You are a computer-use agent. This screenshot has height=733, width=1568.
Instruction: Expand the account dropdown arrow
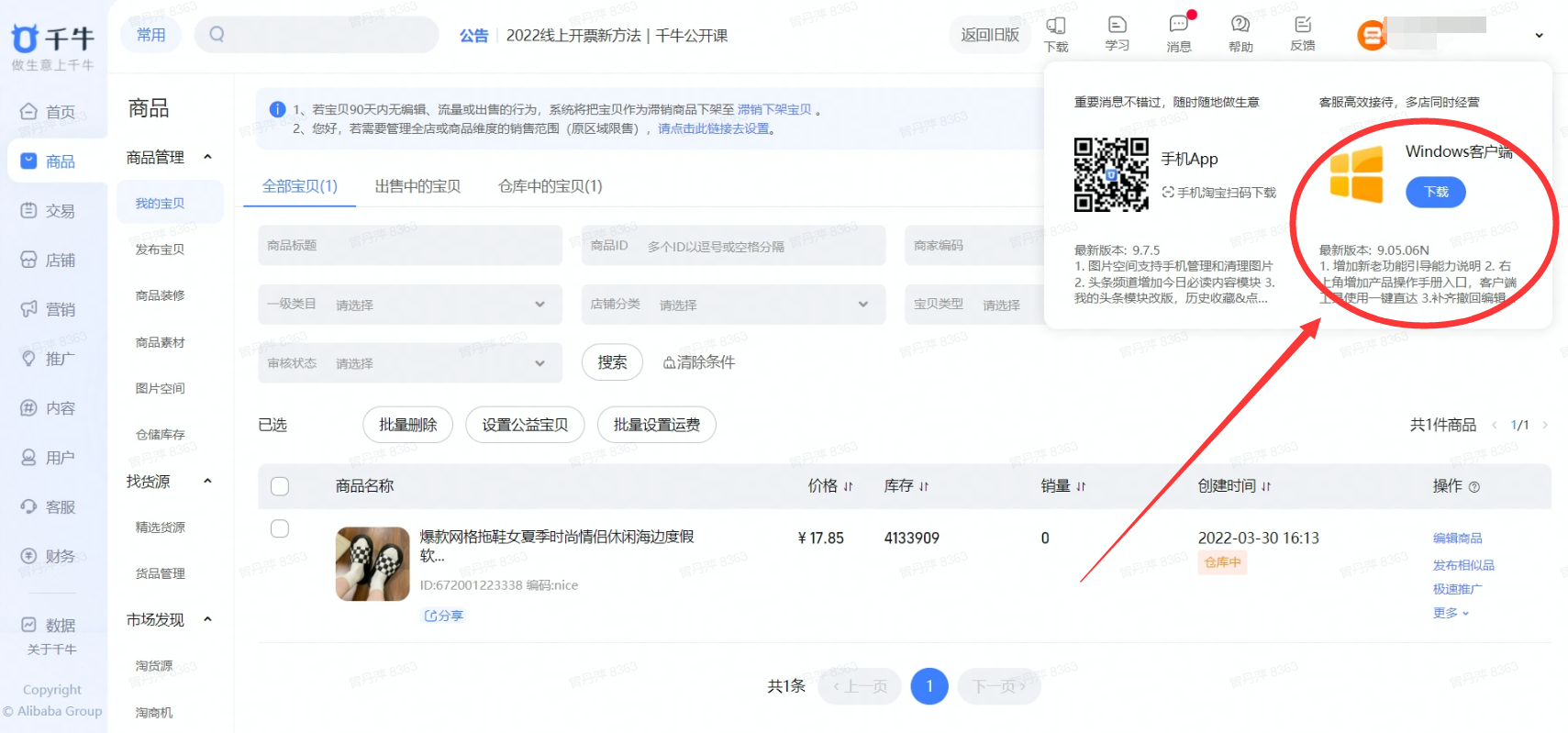coord(1539,36)
